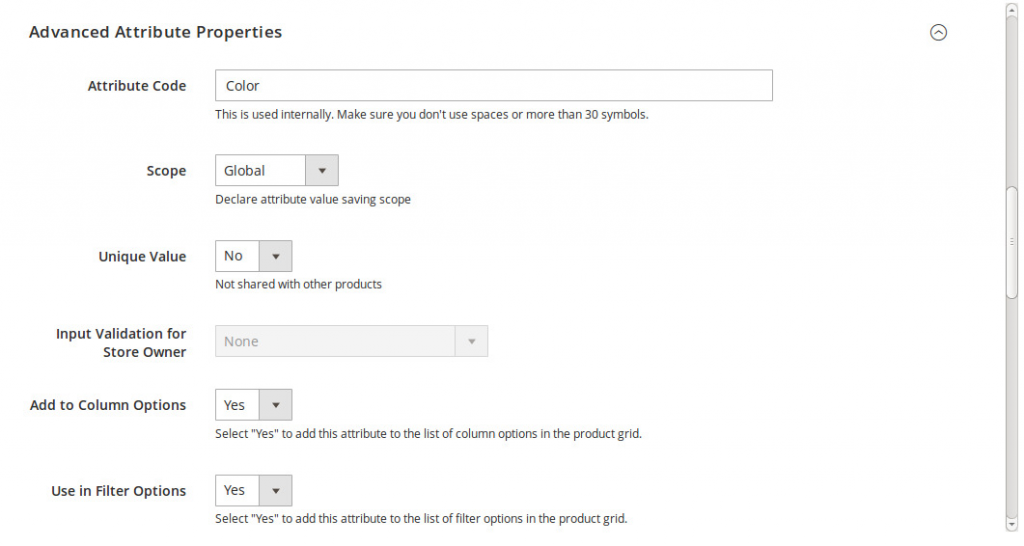
Task: Click the scrollbar down arrow
Action: point(1012,523)
